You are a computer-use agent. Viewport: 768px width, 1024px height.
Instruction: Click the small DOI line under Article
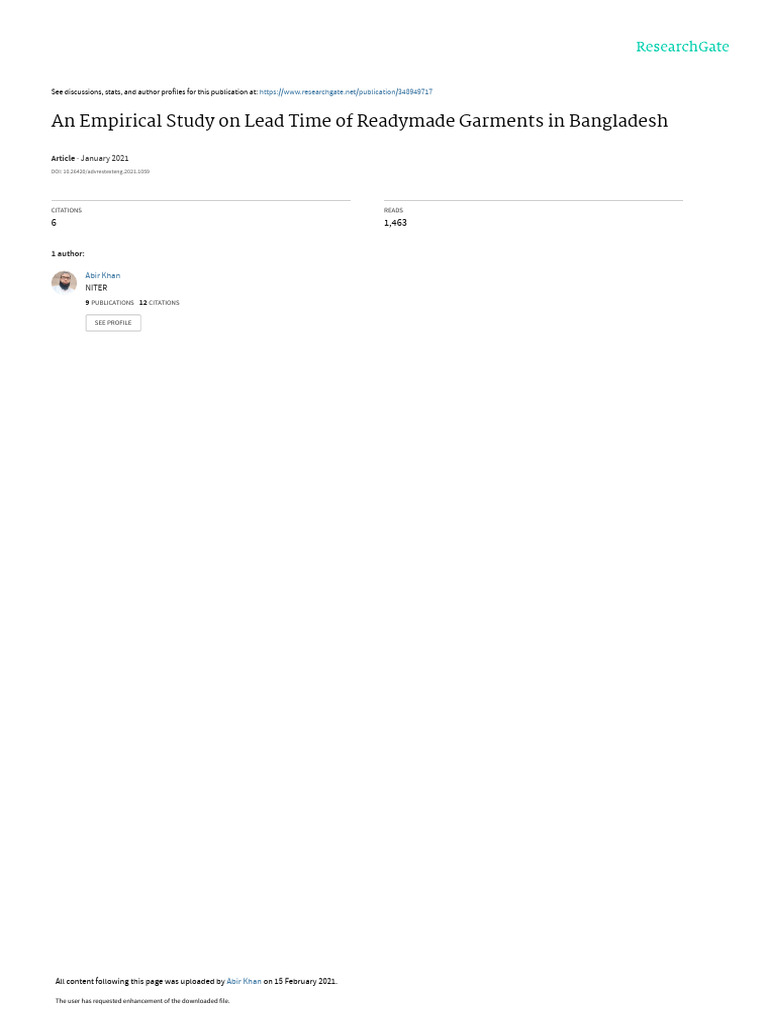coord(100,172)
